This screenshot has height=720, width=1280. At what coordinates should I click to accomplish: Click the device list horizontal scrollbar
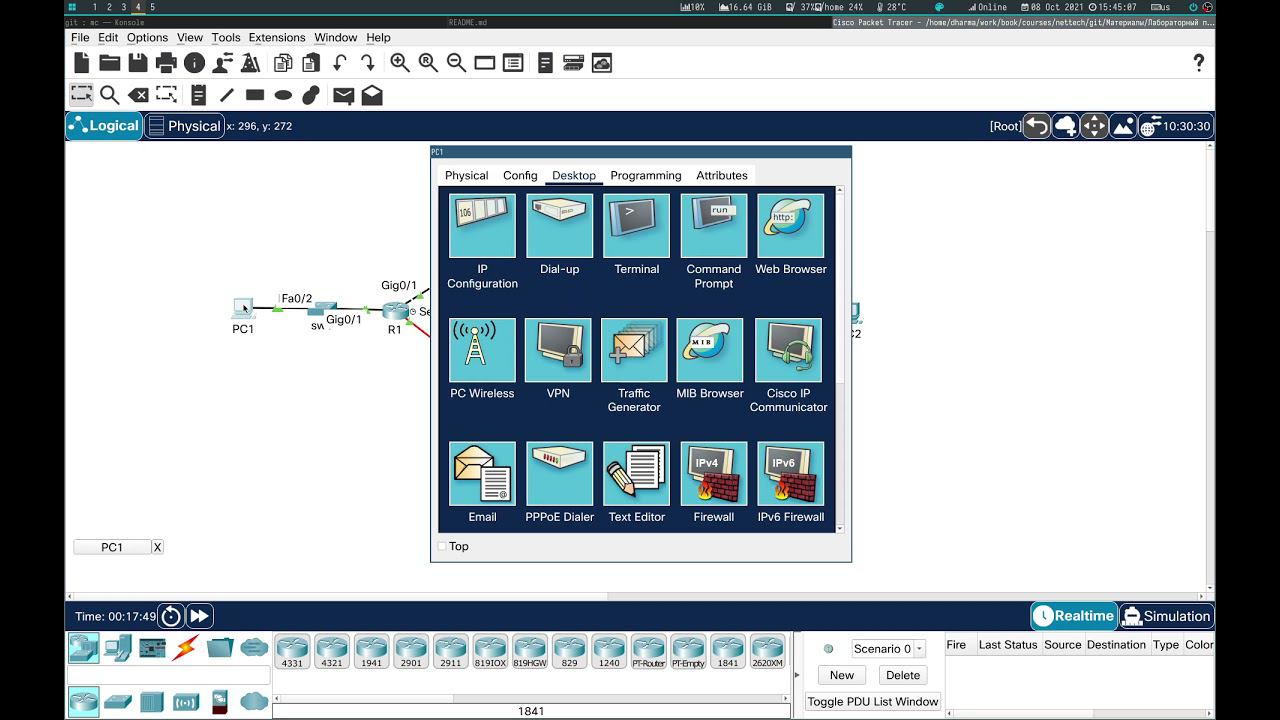pyautogui.click(x=530, y=698)
